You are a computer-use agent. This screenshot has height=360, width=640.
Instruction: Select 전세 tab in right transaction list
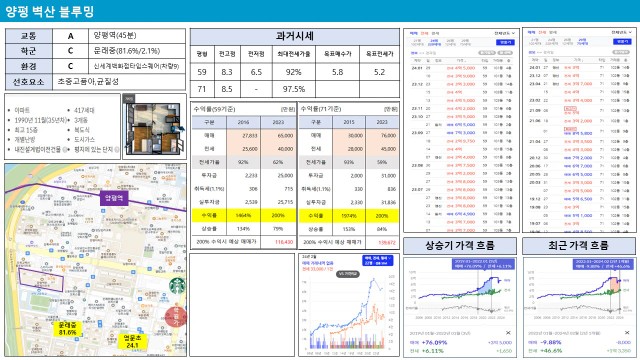click(x=542, y=32)
